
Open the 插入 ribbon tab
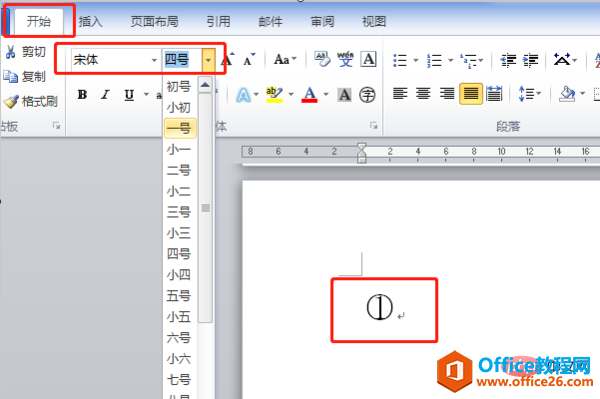tap(91, 21)
